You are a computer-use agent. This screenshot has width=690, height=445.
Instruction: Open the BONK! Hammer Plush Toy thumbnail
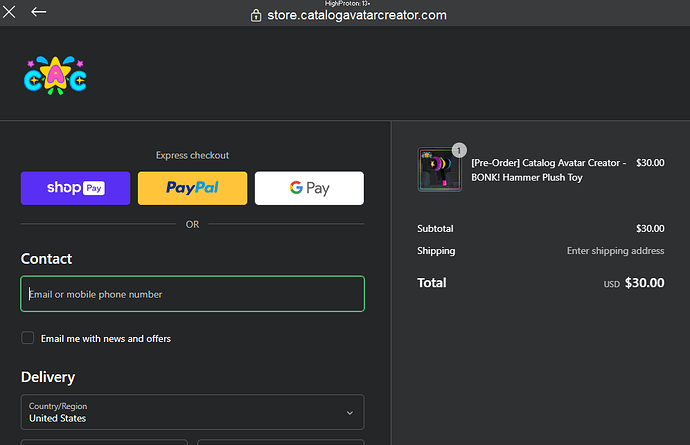(440, 169)
